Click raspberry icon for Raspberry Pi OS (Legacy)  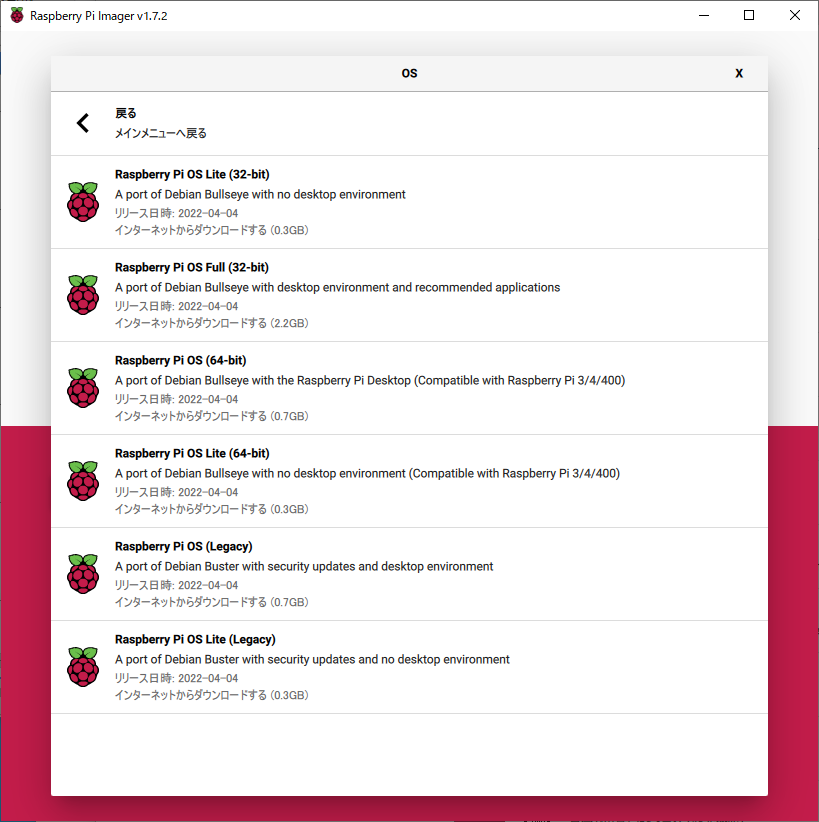click(x=83, y=574)
